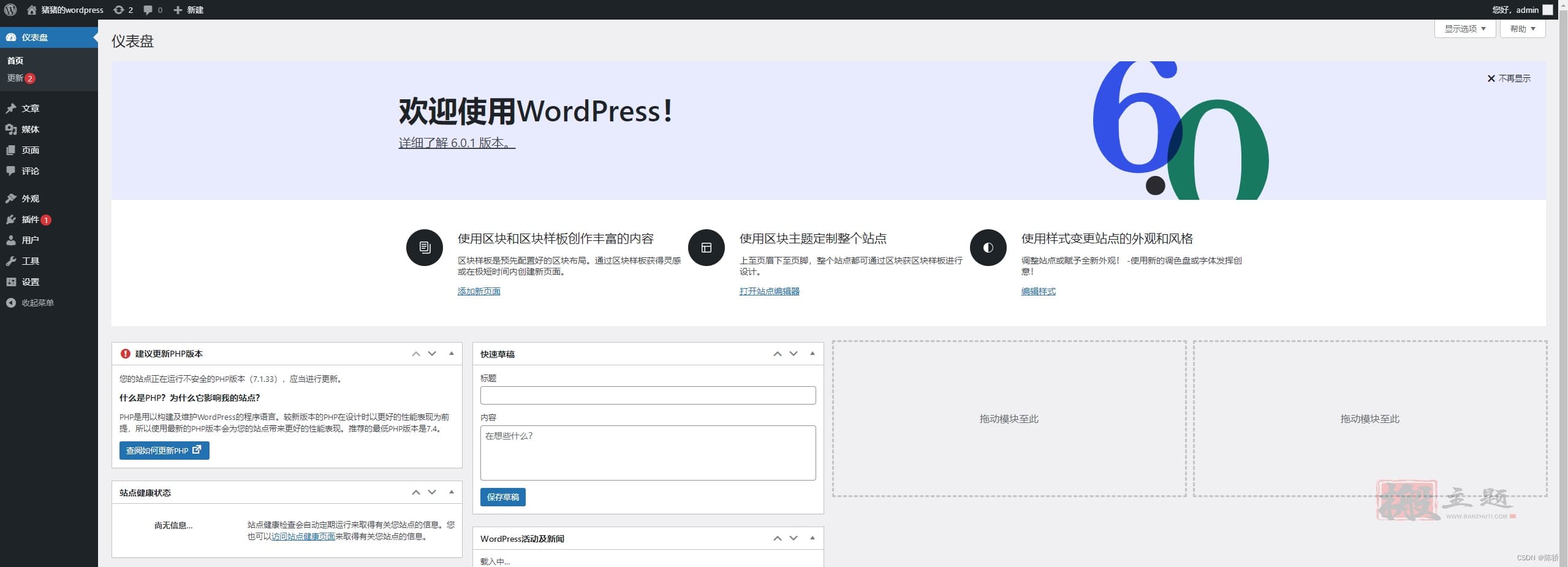
Task: Select 仪表盘 in sidebar
Action: 49,37
